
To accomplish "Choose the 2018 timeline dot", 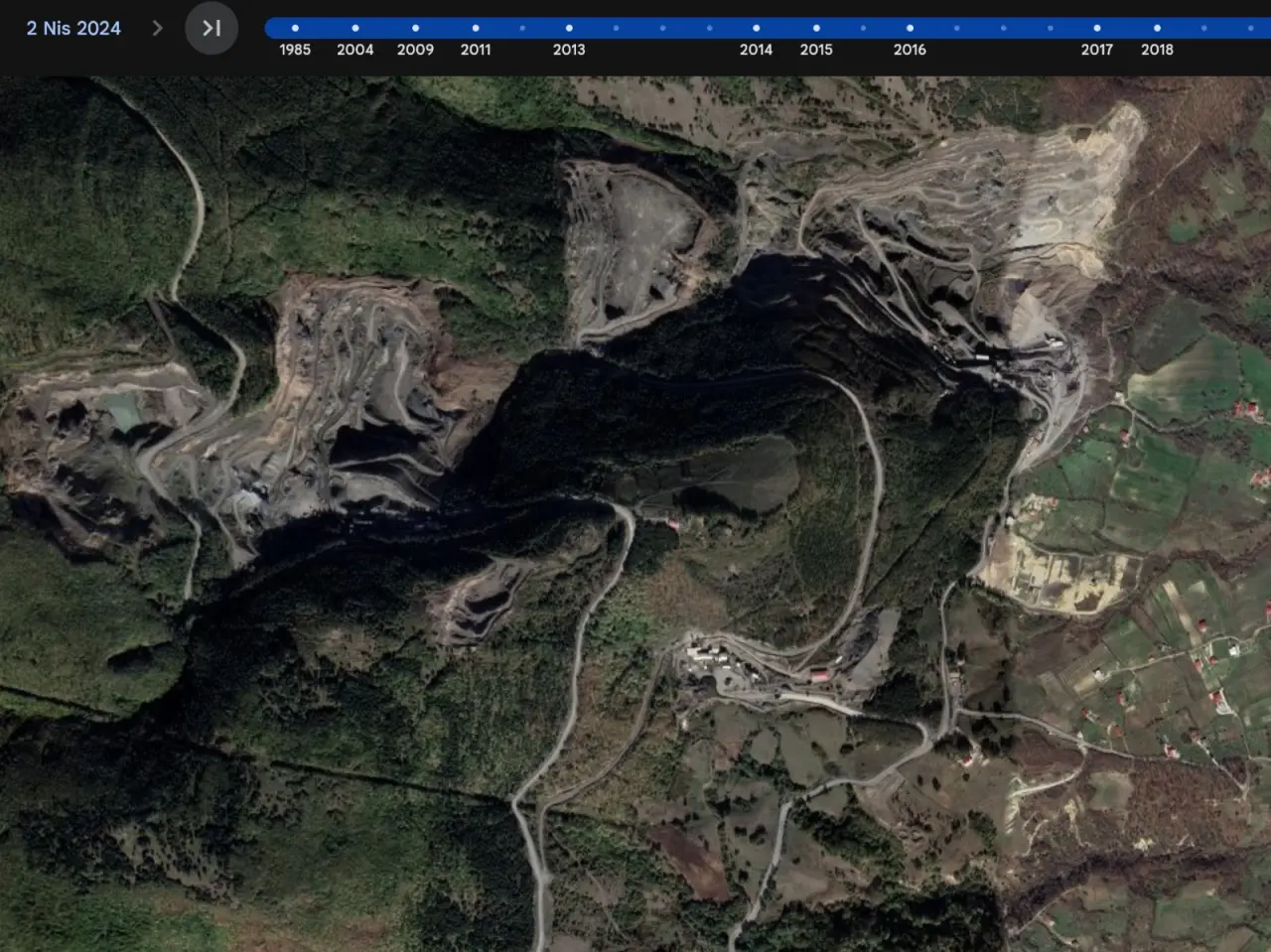I will (1157, 28).
